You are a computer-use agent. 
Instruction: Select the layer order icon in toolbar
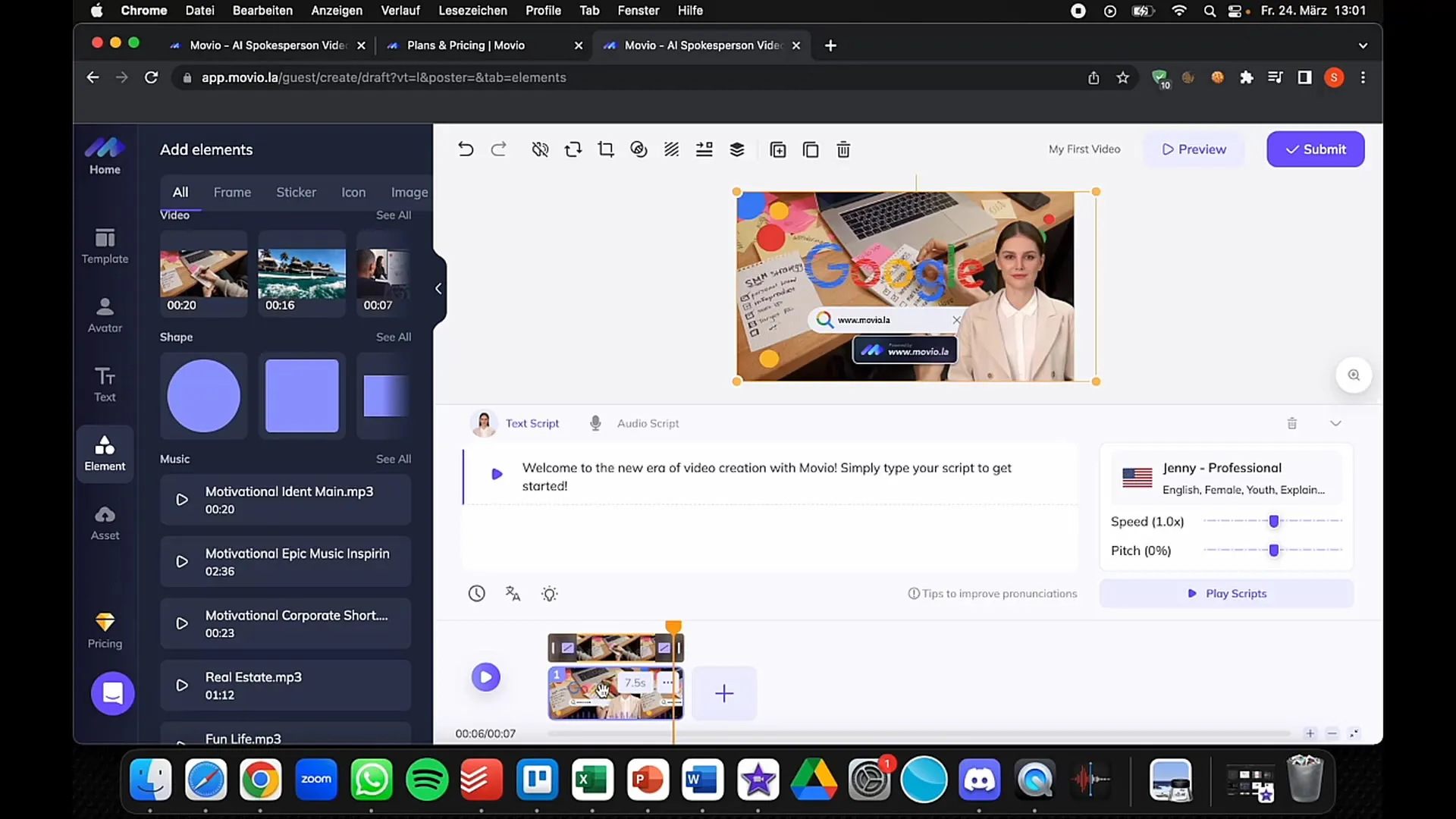(737, 149)
